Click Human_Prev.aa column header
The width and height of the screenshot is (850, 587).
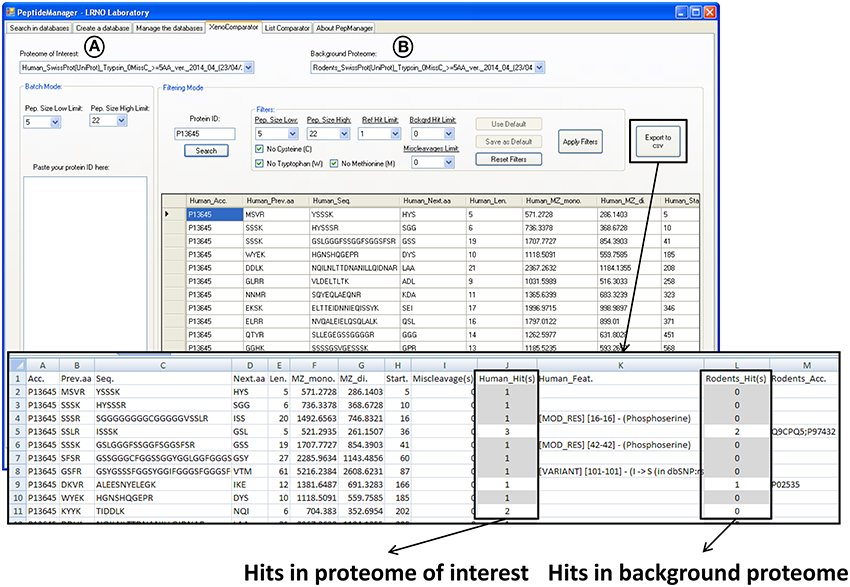point(276,201)
